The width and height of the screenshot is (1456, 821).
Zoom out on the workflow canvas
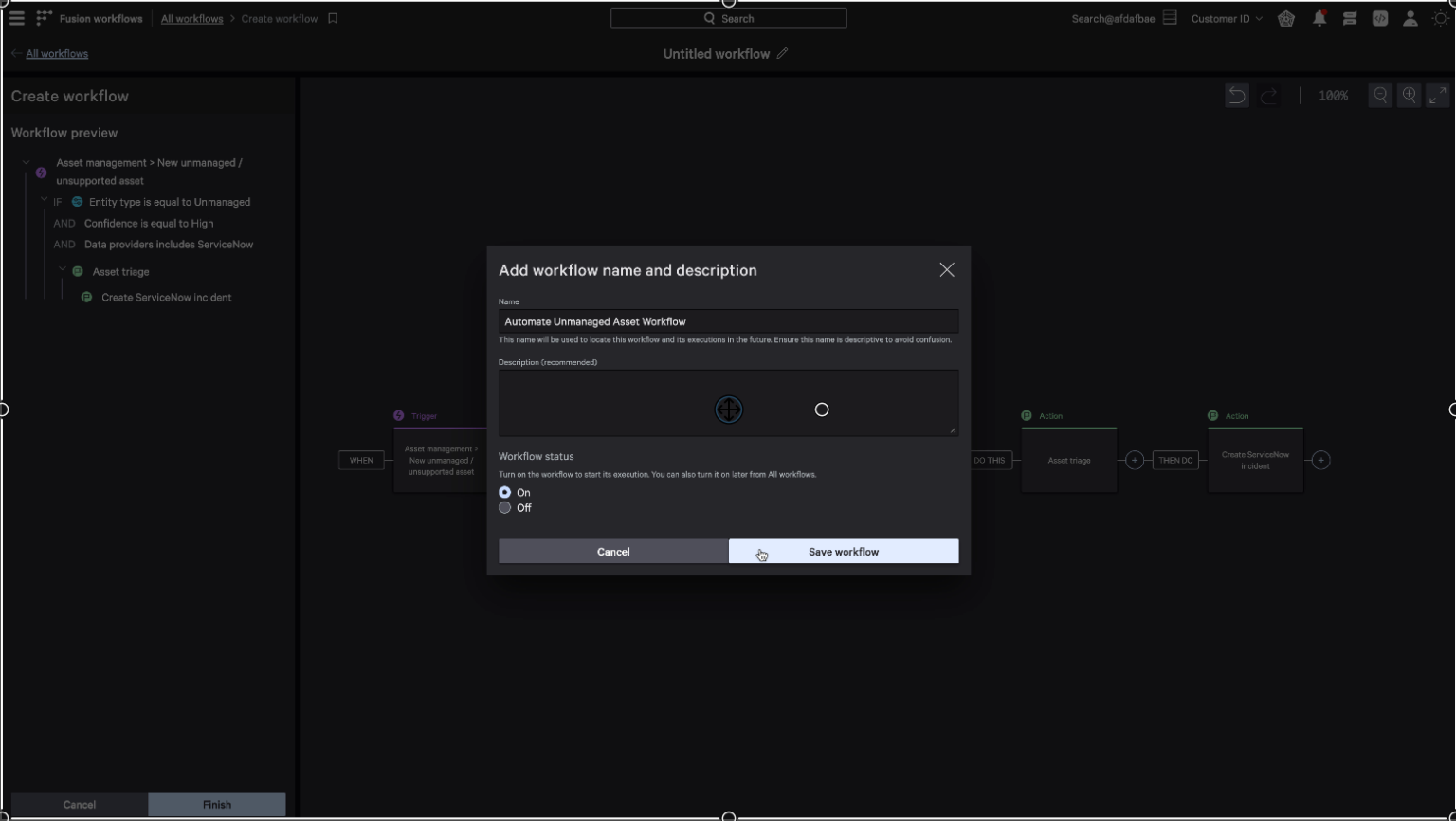click(x=1380, y=96)
